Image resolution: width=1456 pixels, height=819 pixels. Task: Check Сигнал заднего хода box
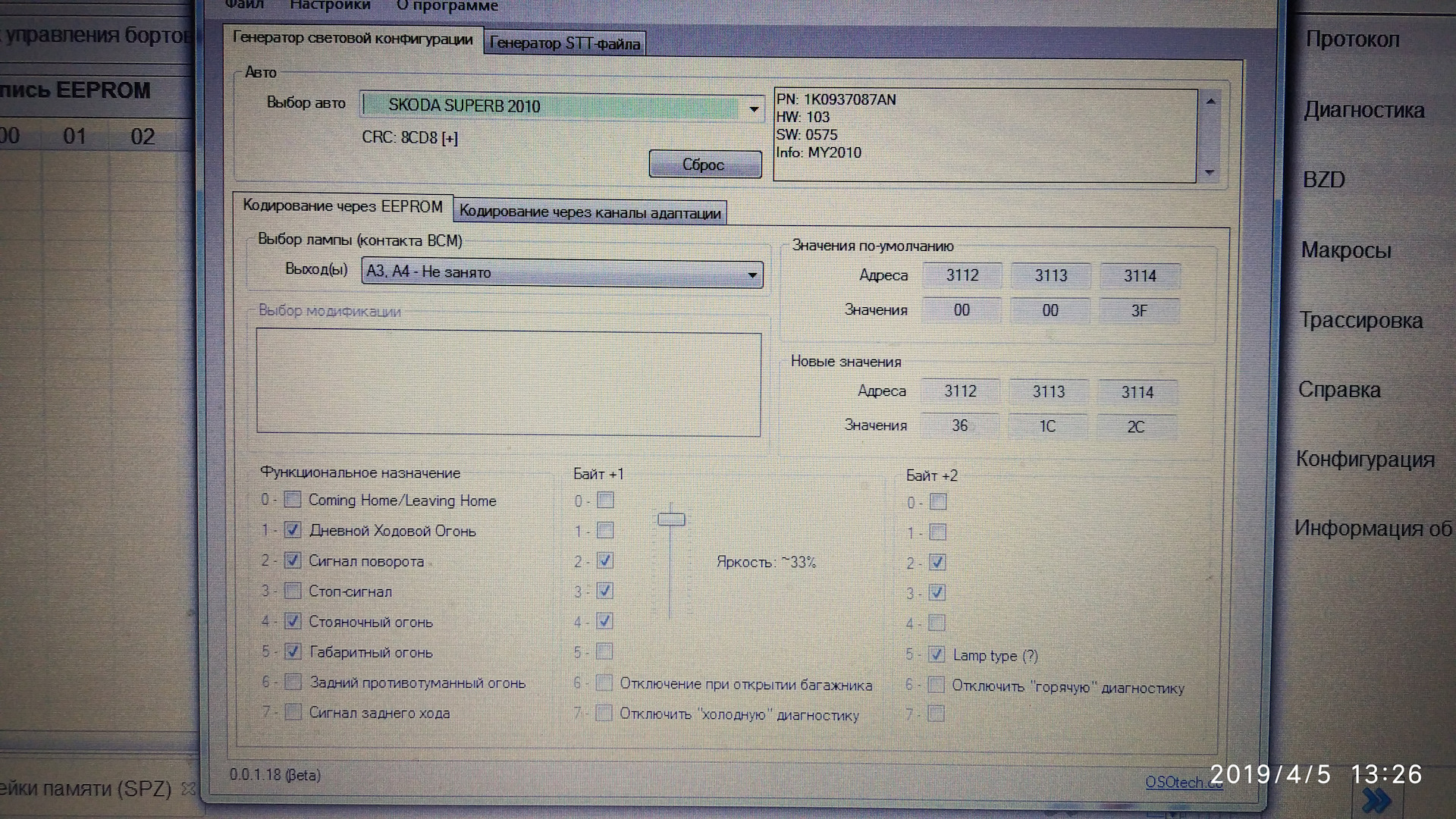pyautogui.click(x=293, y=712)
